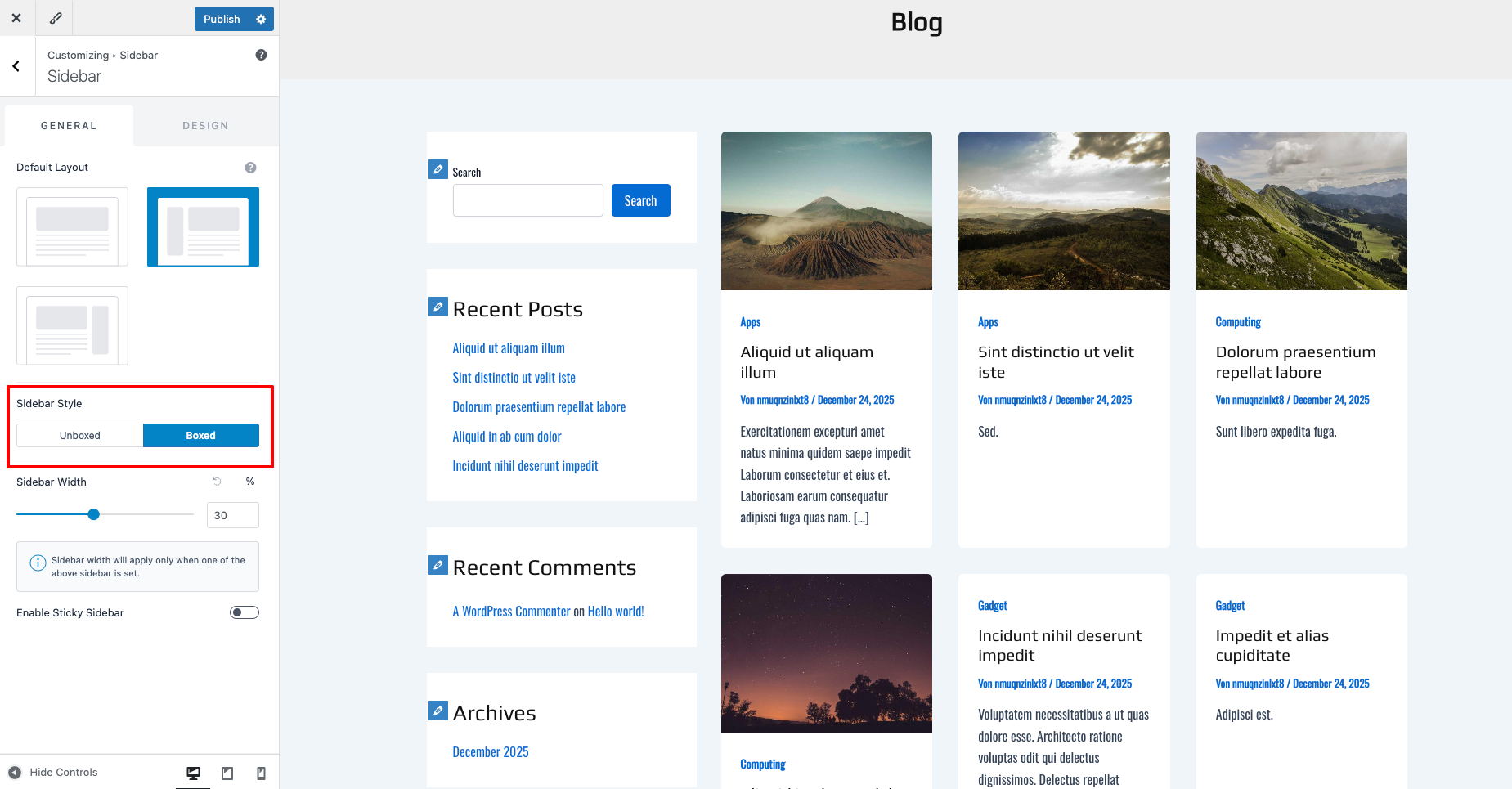Image resolution: width=1512 pixels, height=789 pixels.
Task: Open the December 2025 archive link
Action: point(491,752)
